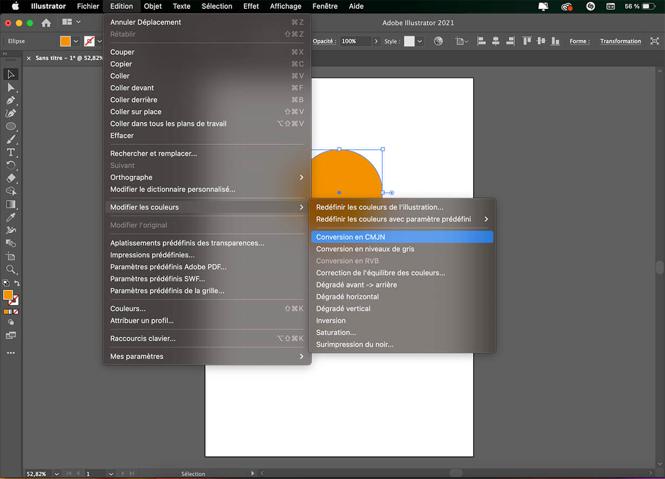The width and height of the screenshot is (665, 479).
Task: Select the Eraser tool
Action: coord(11,178)
